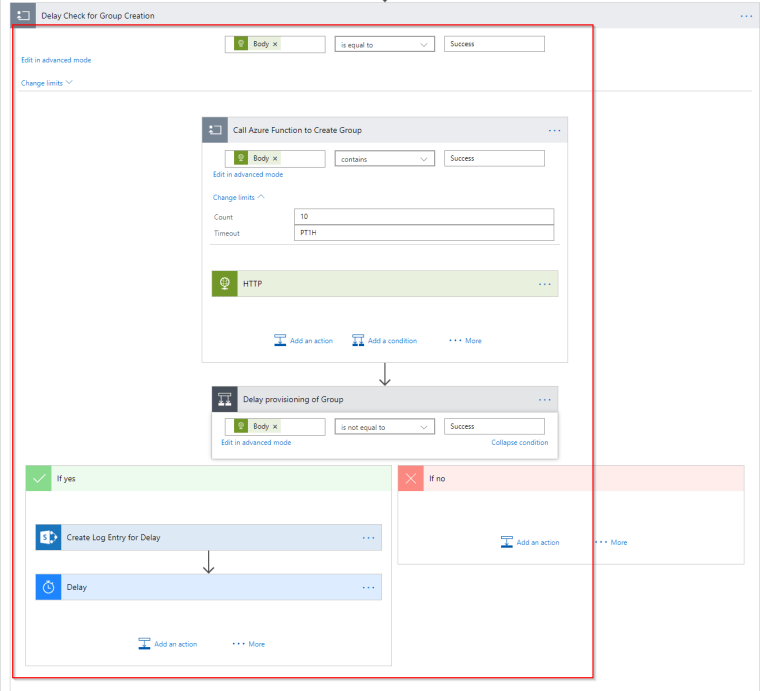Select the Delay action card title
The height and width of the screenshot is (691, 760).
click(77, 587)
